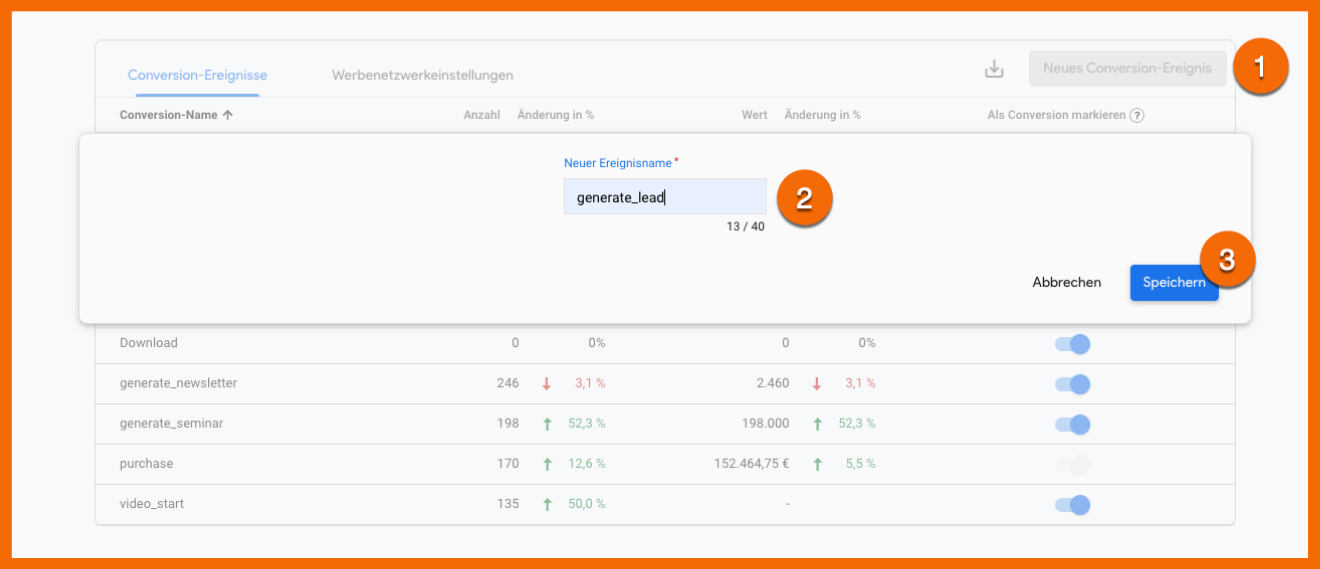Disable conversion toggle for generate_newsletter
Viewport: 1320px width, 569px height.
pos(1072,384)
